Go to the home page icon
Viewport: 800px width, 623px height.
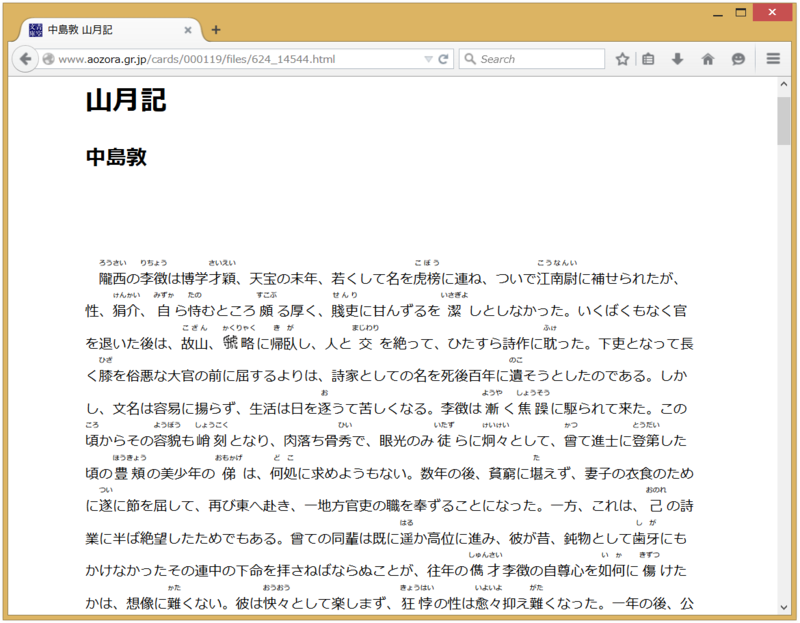coord(708,59)
